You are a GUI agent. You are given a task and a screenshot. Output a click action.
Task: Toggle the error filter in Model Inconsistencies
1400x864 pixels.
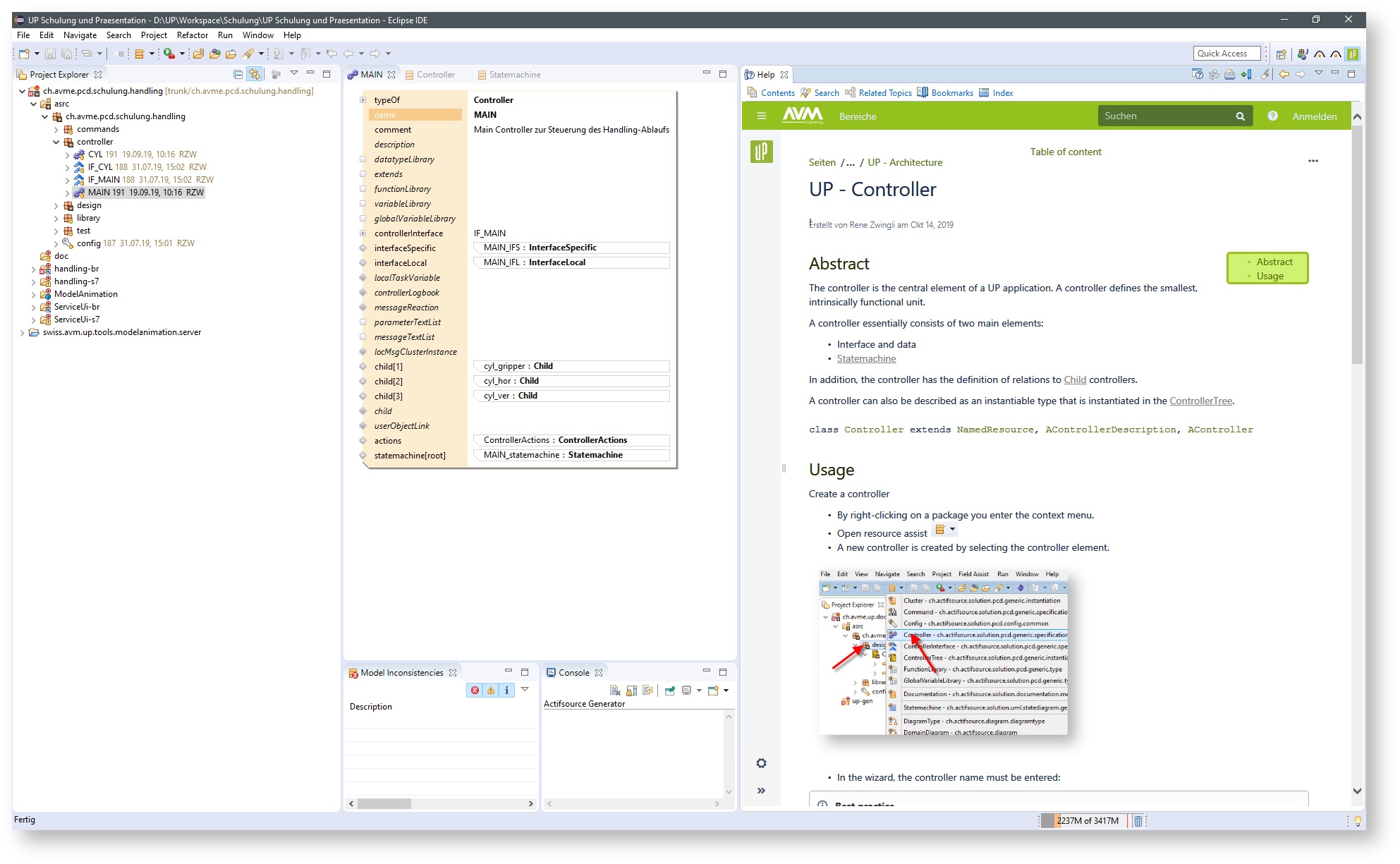pos(475,690)
